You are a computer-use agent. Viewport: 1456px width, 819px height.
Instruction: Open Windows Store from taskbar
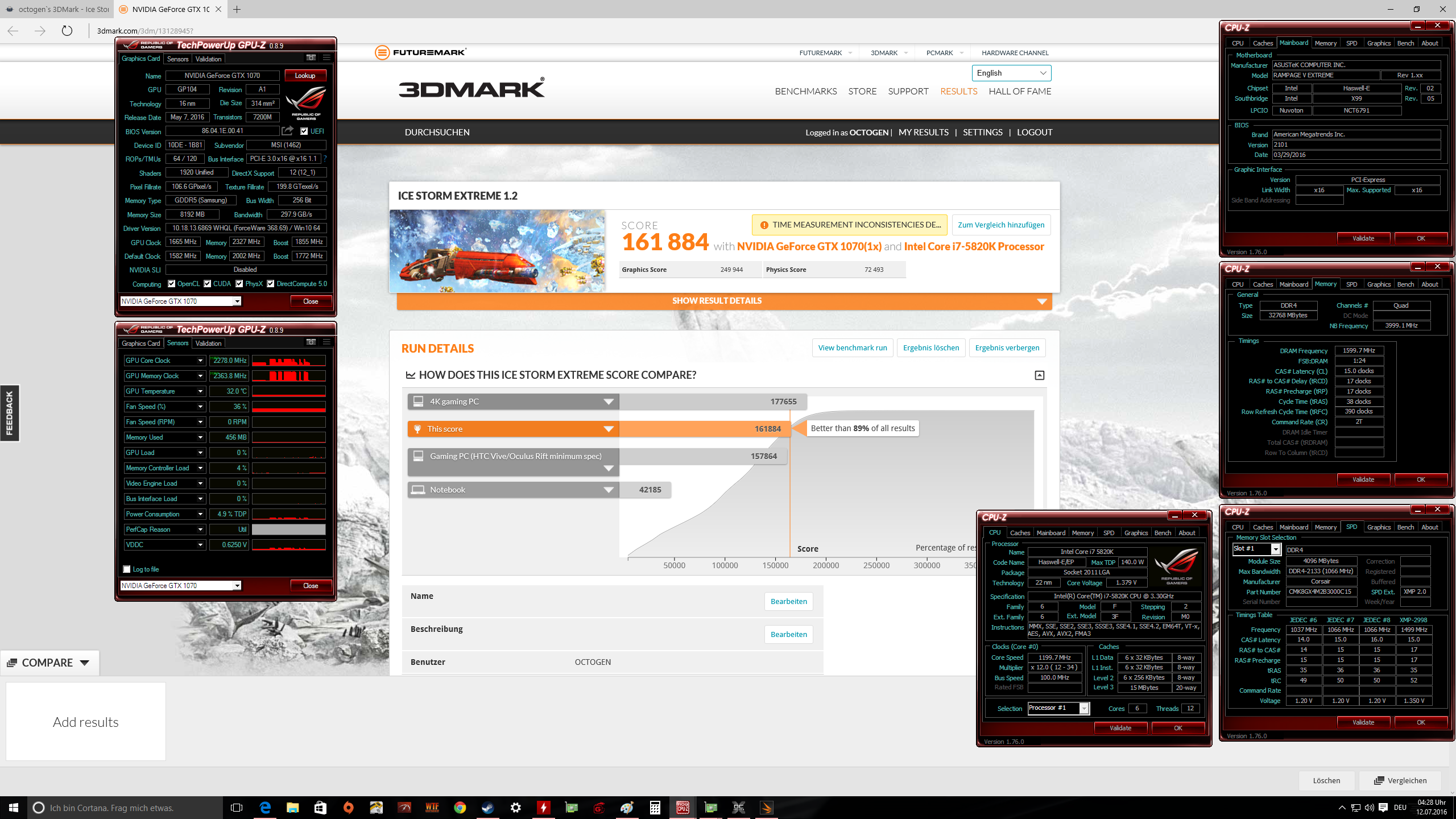coord(321,808)
